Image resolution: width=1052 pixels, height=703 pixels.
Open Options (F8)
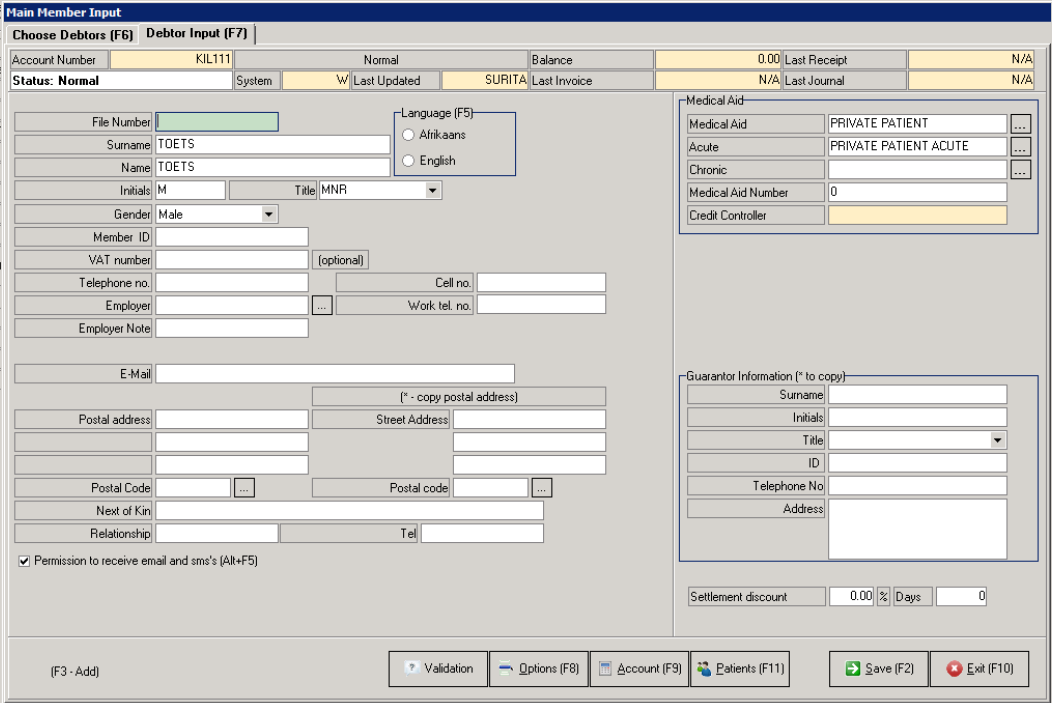coord(538,669)
